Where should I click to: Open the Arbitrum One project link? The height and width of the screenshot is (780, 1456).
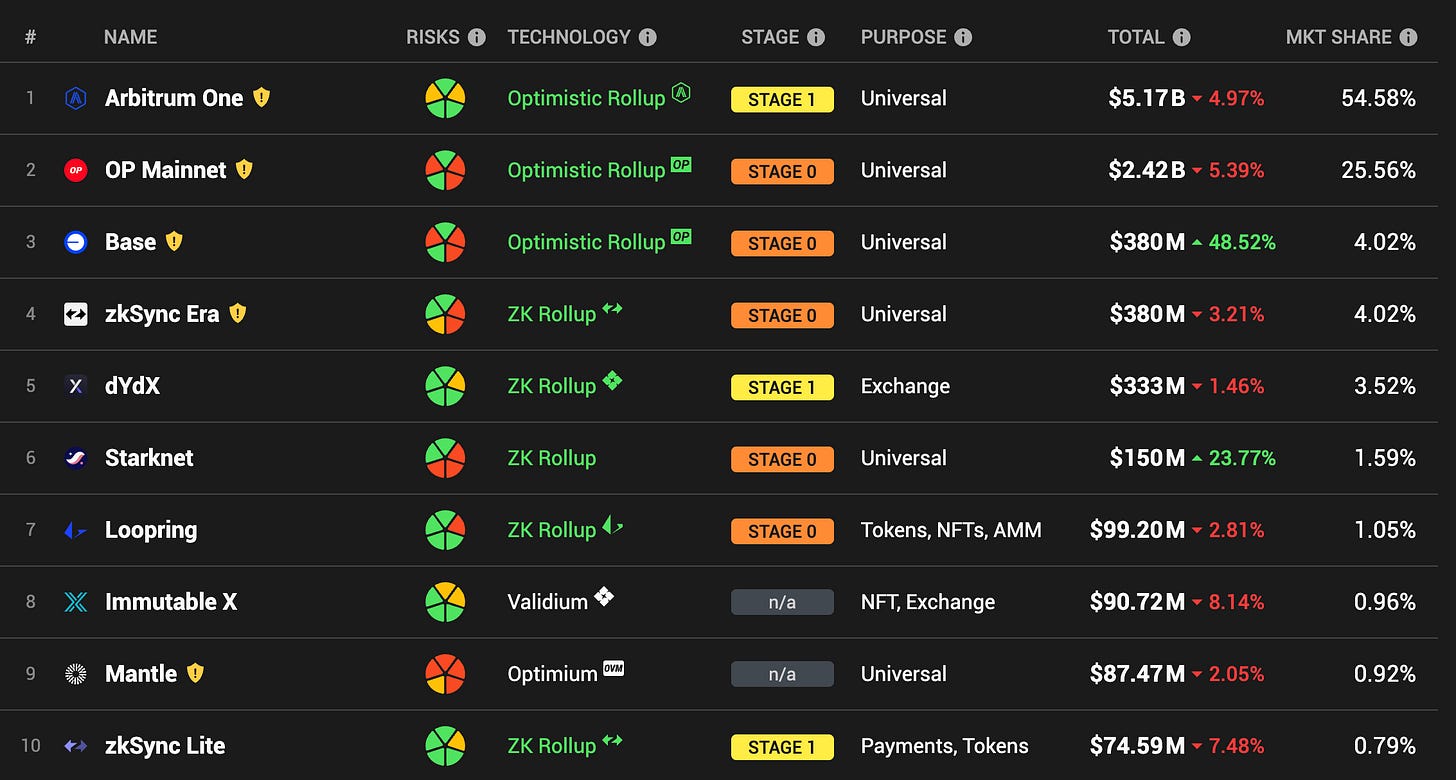coord(174,98)
